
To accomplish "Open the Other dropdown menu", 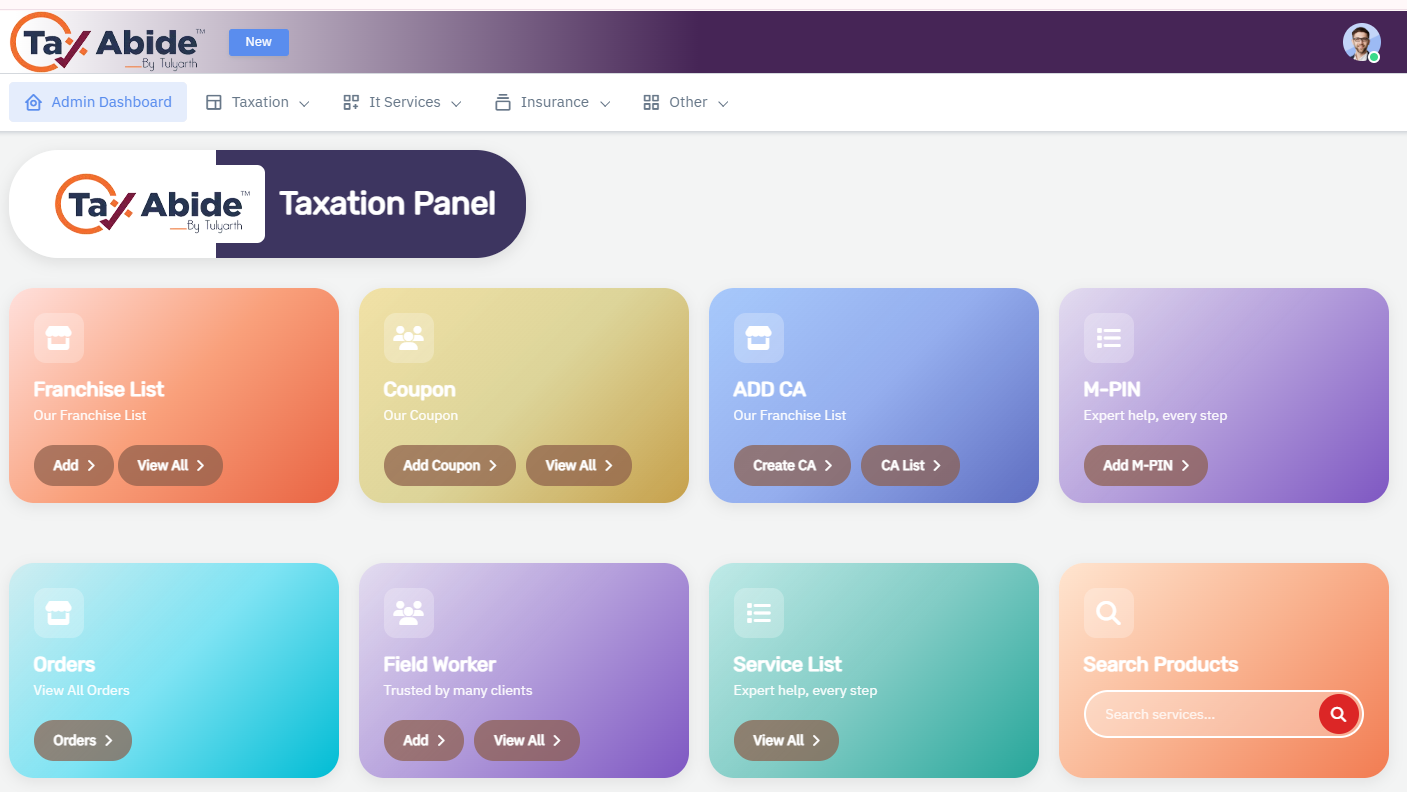I will [x=686, y=102].
